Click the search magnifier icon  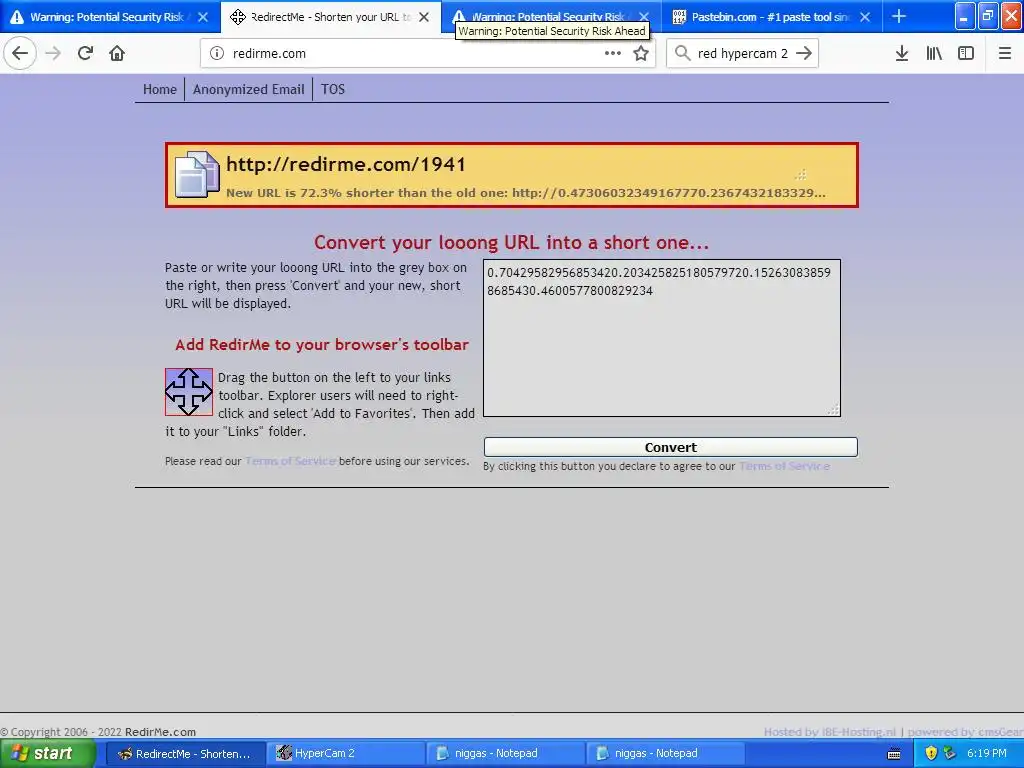tap(682, 53)
